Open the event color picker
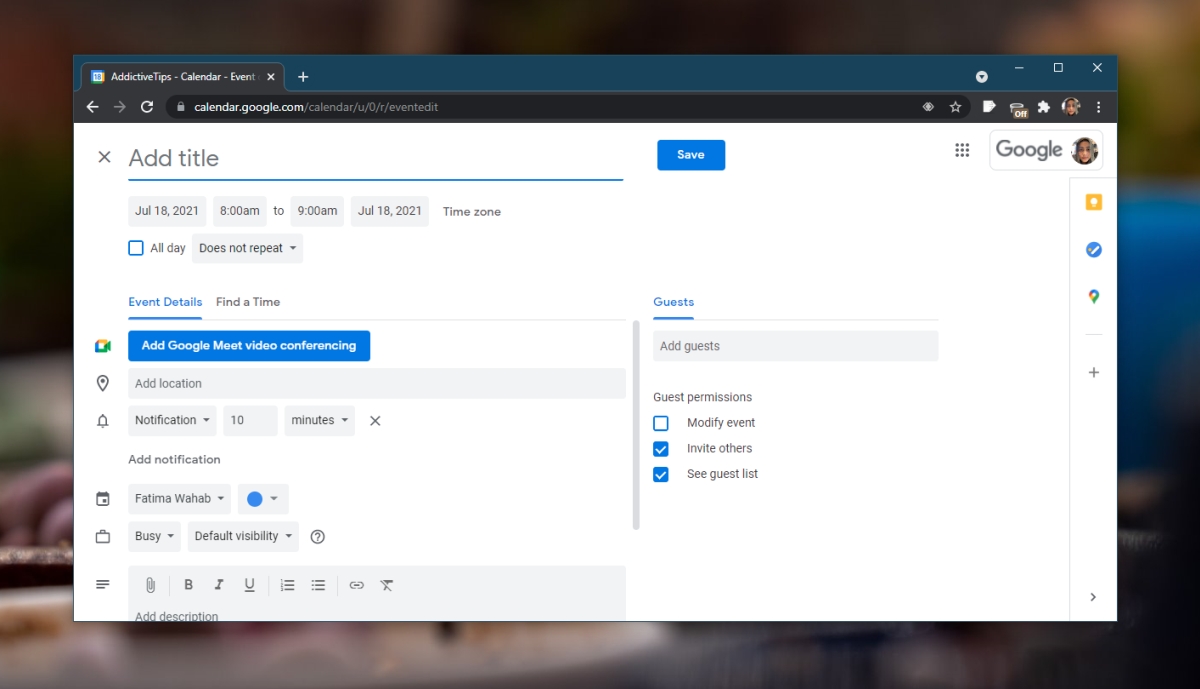 (263, 498)
